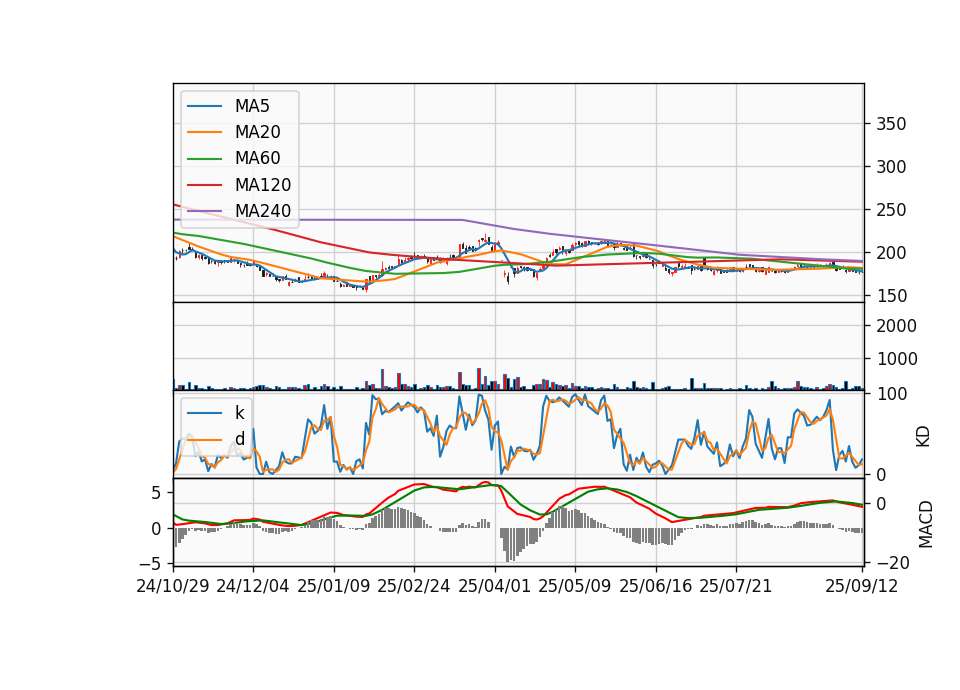Click the −20 tick on MACD right axis
This screenshot has height=690, width=960.
click(893, 563)
